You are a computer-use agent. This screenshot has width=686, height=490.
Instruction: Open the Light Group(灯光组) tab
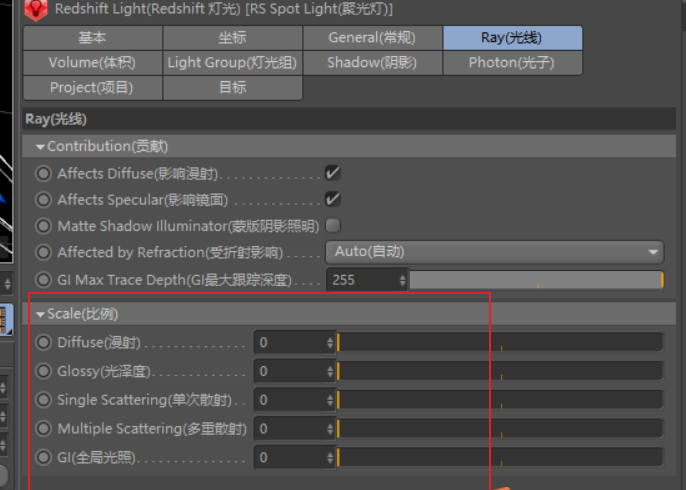tap(232, 63)
